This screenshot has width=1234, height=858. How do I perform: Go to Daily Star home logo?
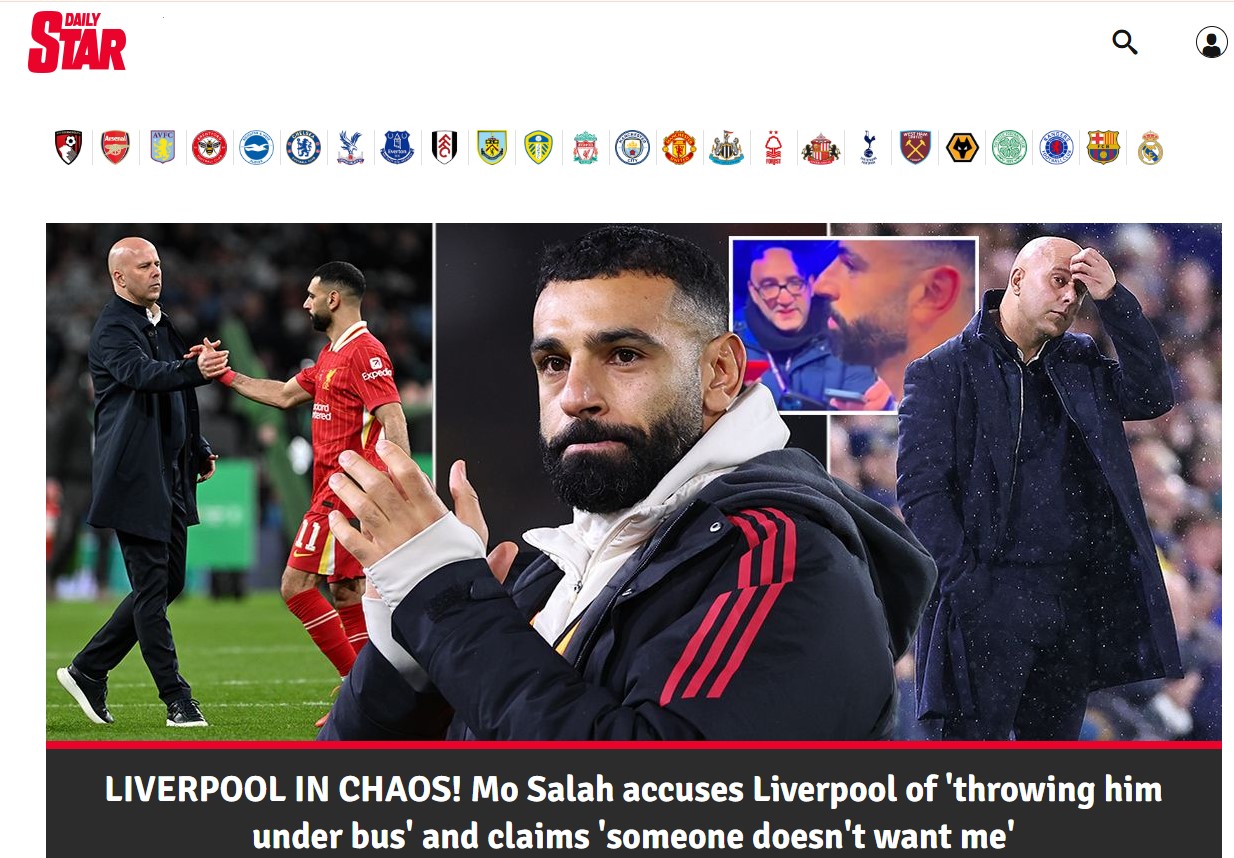pyautogui.click(x=77, y=42)
